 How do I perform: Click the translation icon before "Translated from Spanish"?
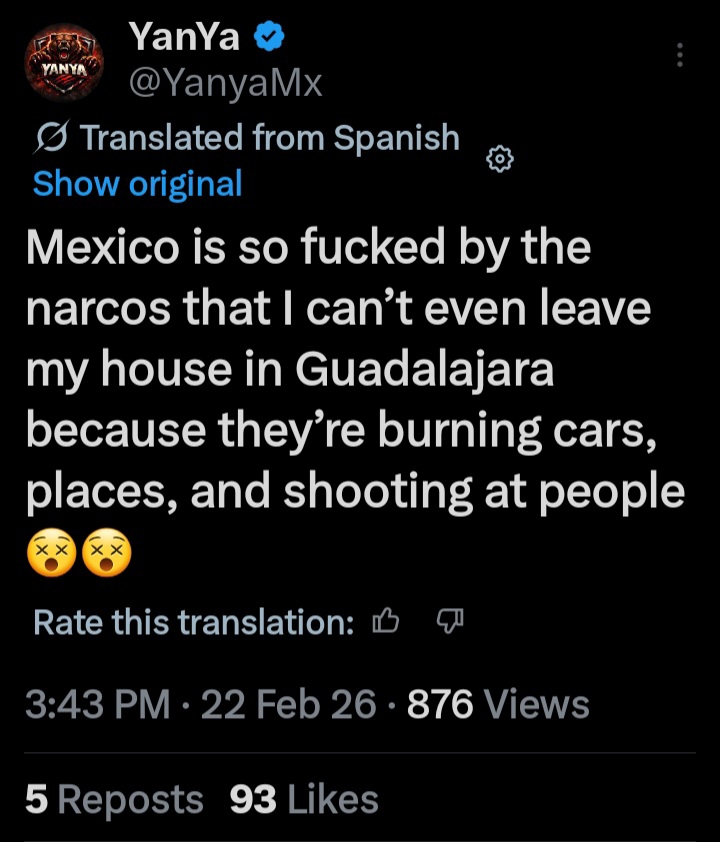tap(51, 139)
